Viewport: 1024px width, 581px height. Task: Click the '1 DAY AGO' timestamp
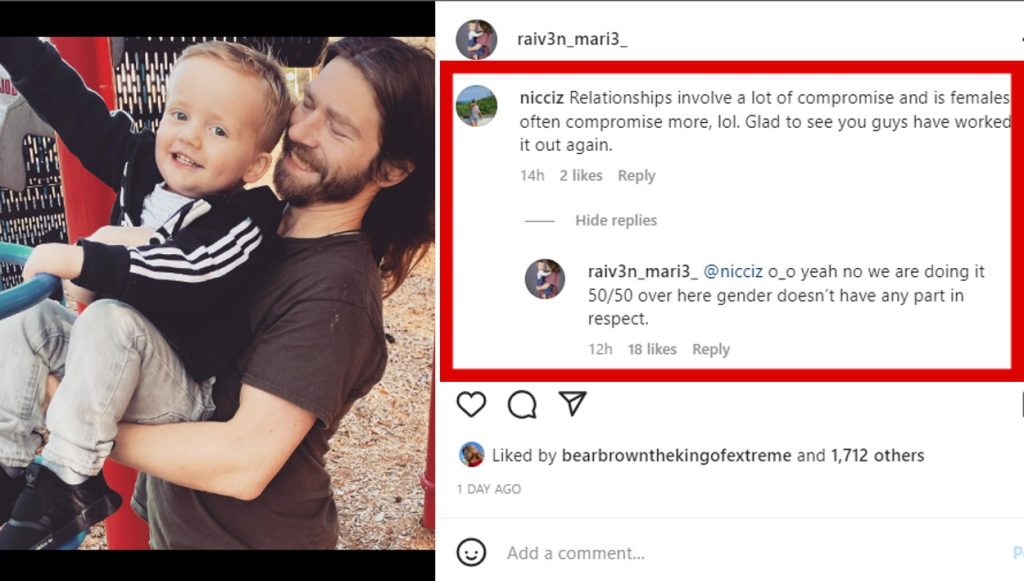489,489
